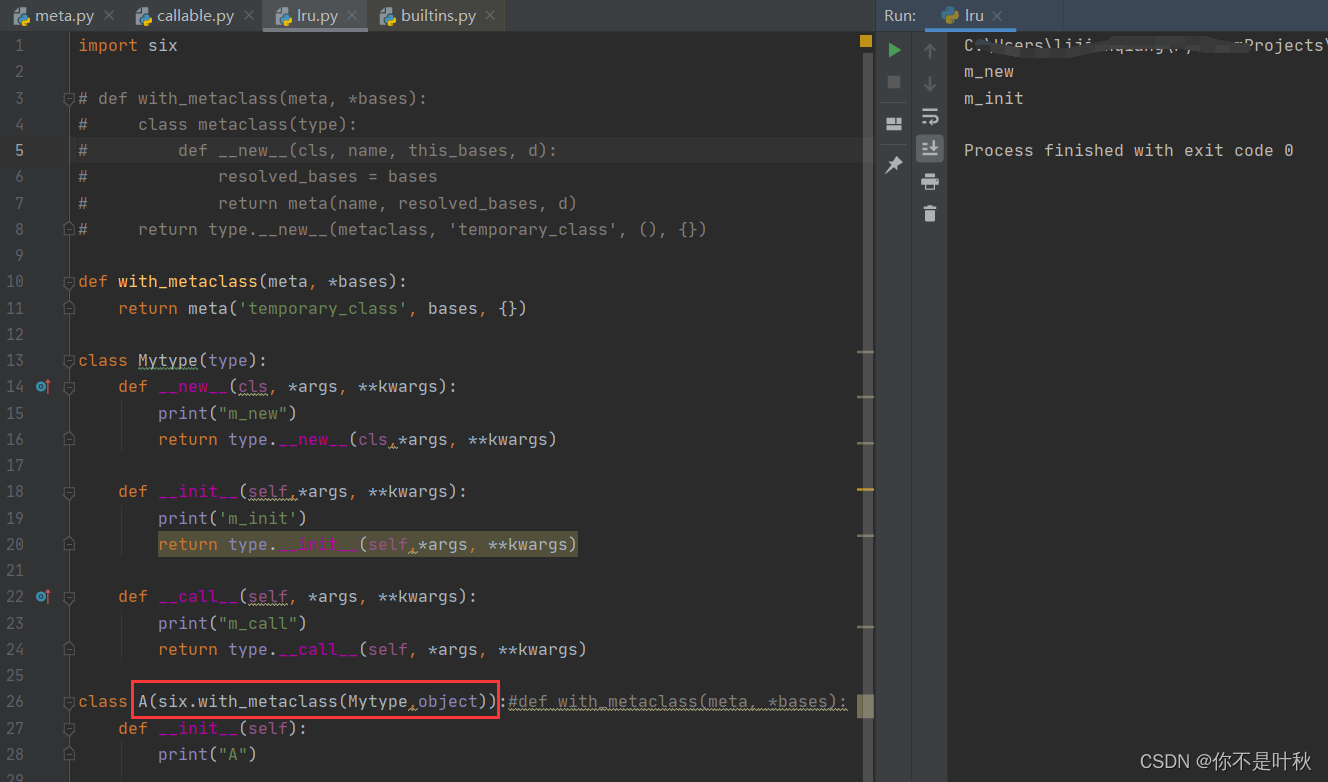Click the override gutter icon beside __new__
1328x782 pixels.
tap(42, 386)
